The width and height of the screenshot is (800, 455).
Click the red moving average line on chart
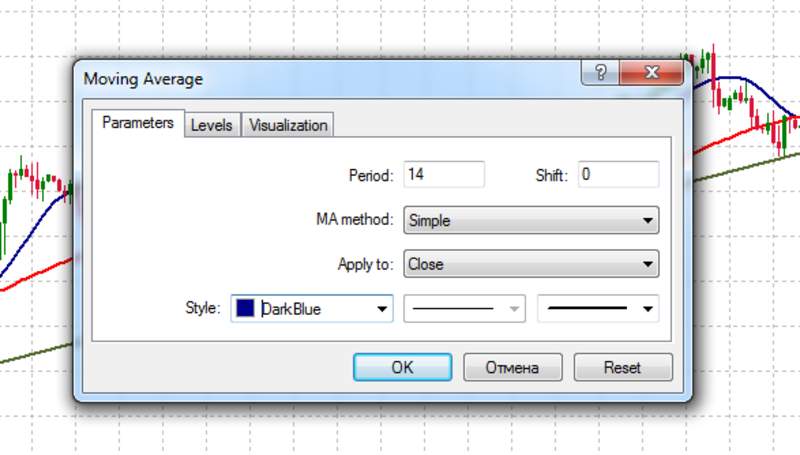(30, 276)
